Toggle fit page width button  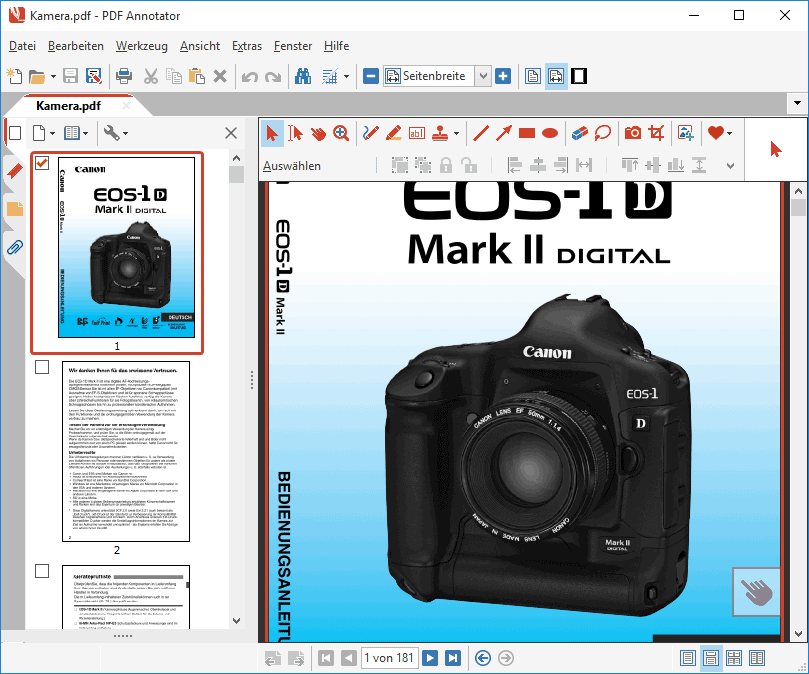556,76
